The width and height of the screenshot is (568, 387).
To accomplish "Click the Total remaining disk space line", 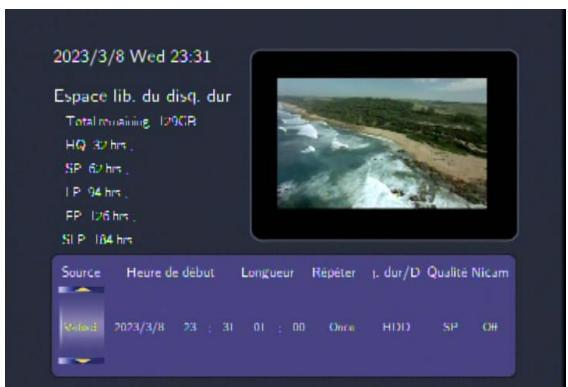I will coord(131,121).
